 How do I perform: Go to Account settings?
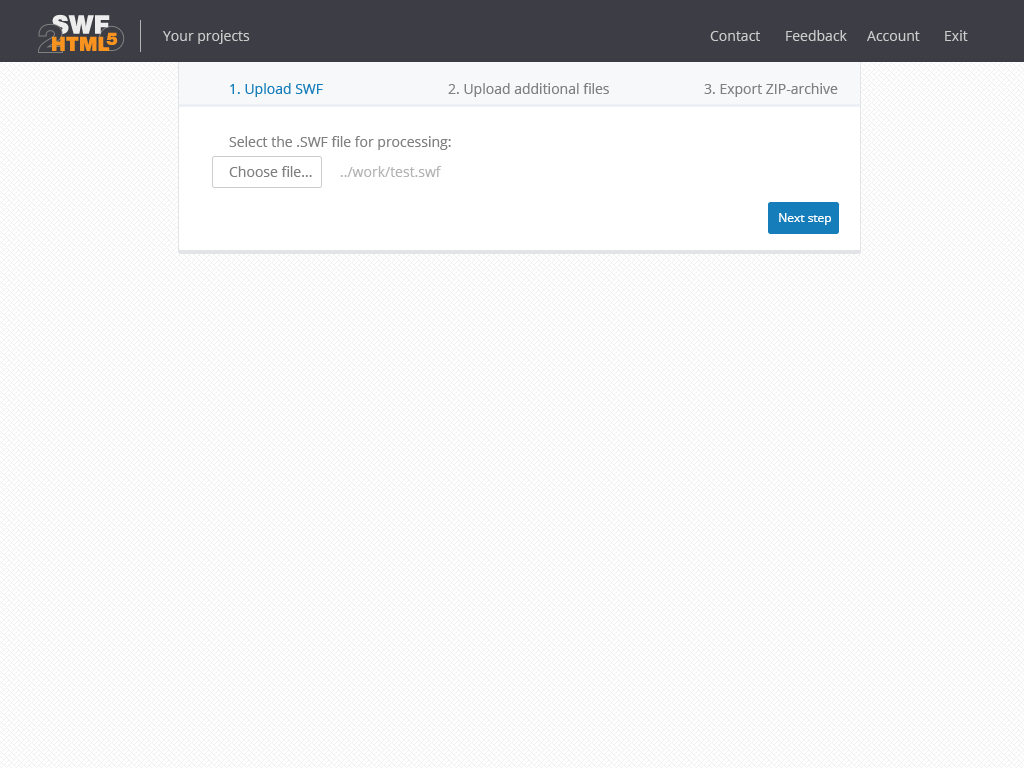(x=893, y=36)
